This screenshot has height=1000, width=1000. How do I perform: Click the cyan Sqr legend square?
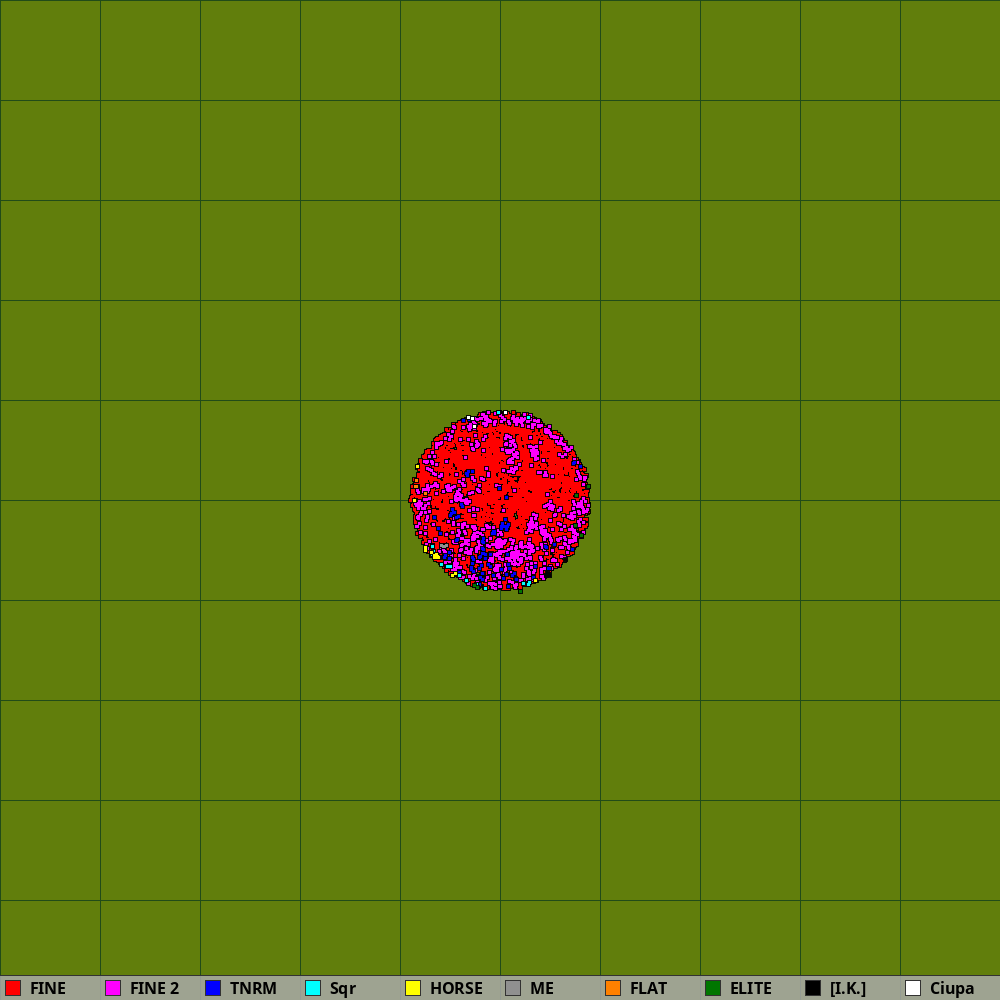point(313,988)
